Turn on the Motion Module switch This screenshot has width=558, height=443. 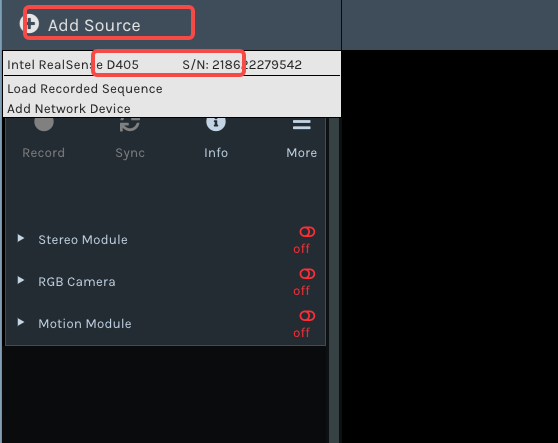307,316
